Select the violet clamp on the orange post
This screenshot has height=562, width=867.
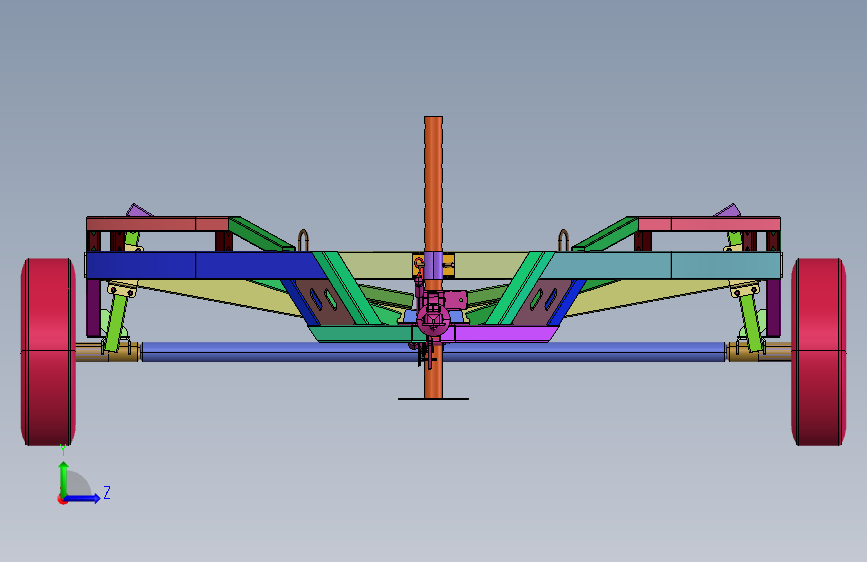[x=434, y=266]
